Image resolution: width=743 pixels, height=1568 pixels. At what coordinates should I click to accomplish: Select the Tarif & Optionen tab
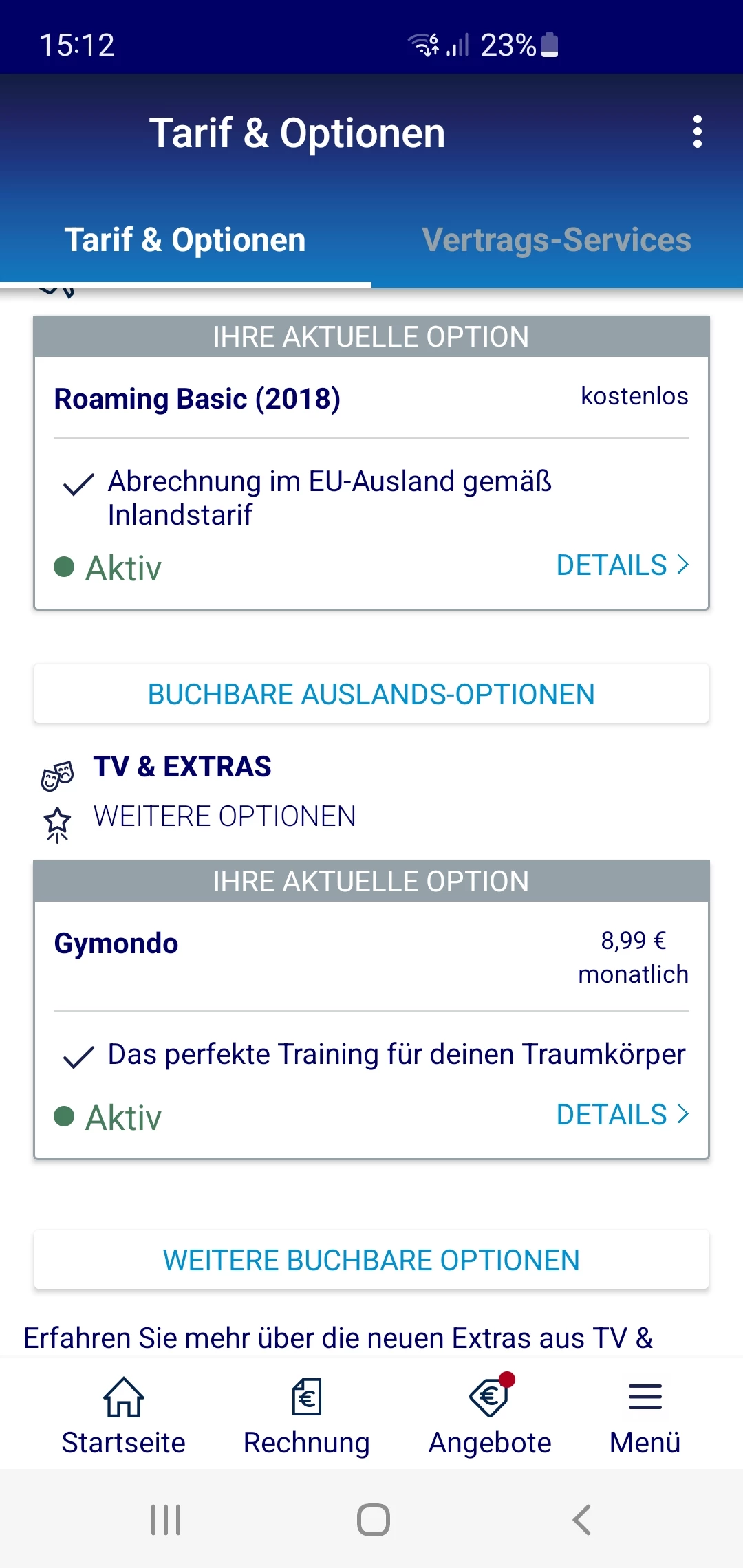pyautogui.click(x=185, y=240)
